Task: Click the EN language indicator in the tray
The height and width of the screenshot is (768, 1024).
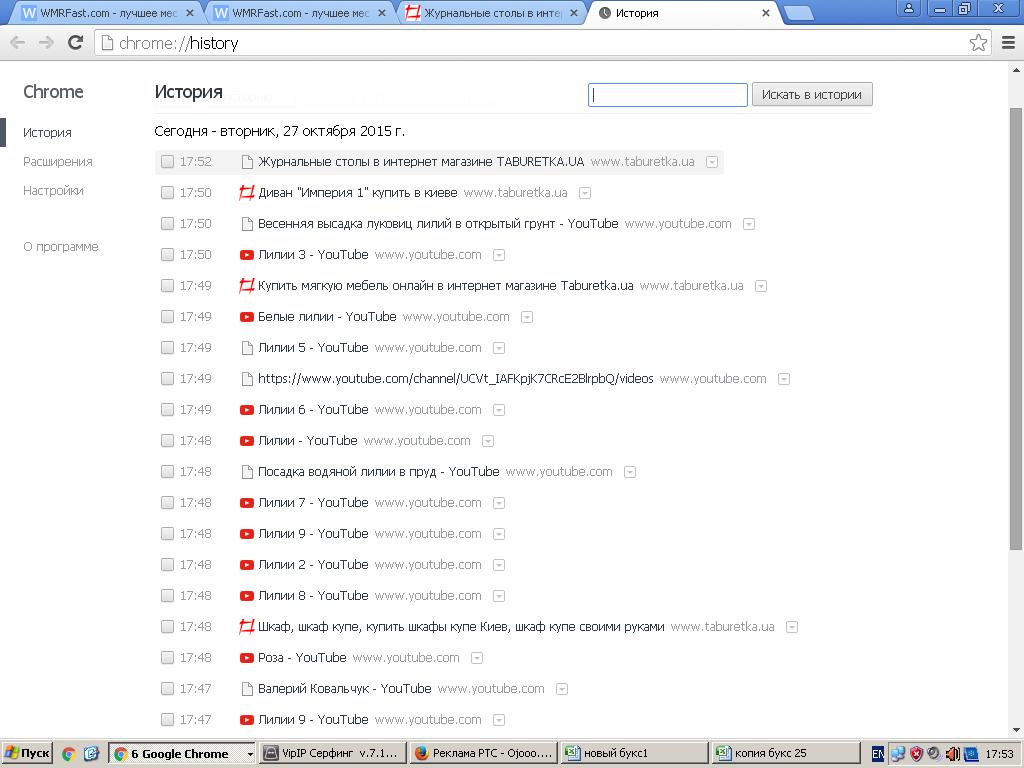Action: (878, 754)
